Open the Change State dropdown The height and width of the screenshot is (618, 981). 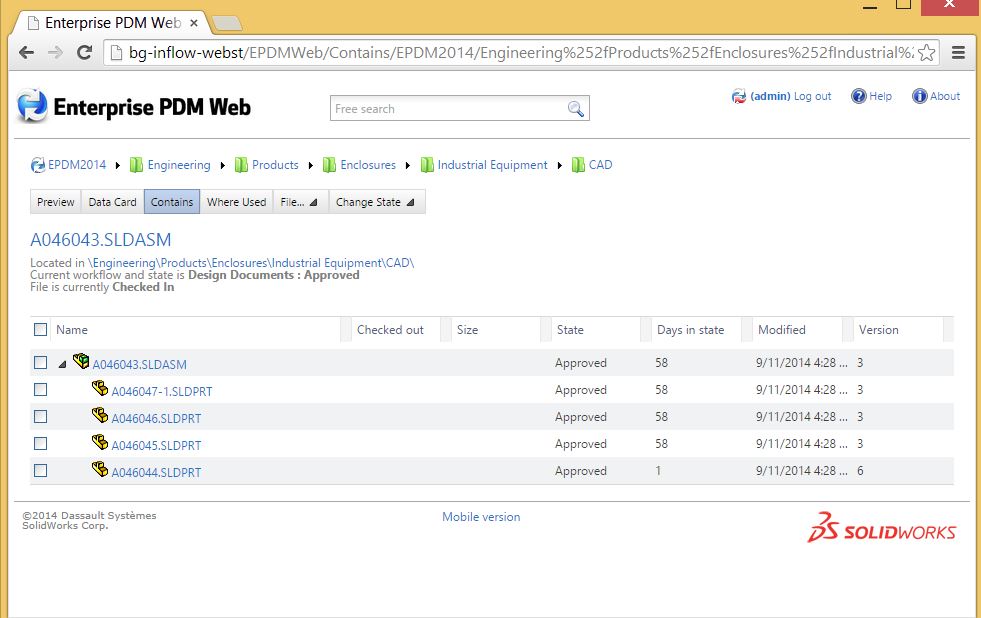[x=376, y=202]
